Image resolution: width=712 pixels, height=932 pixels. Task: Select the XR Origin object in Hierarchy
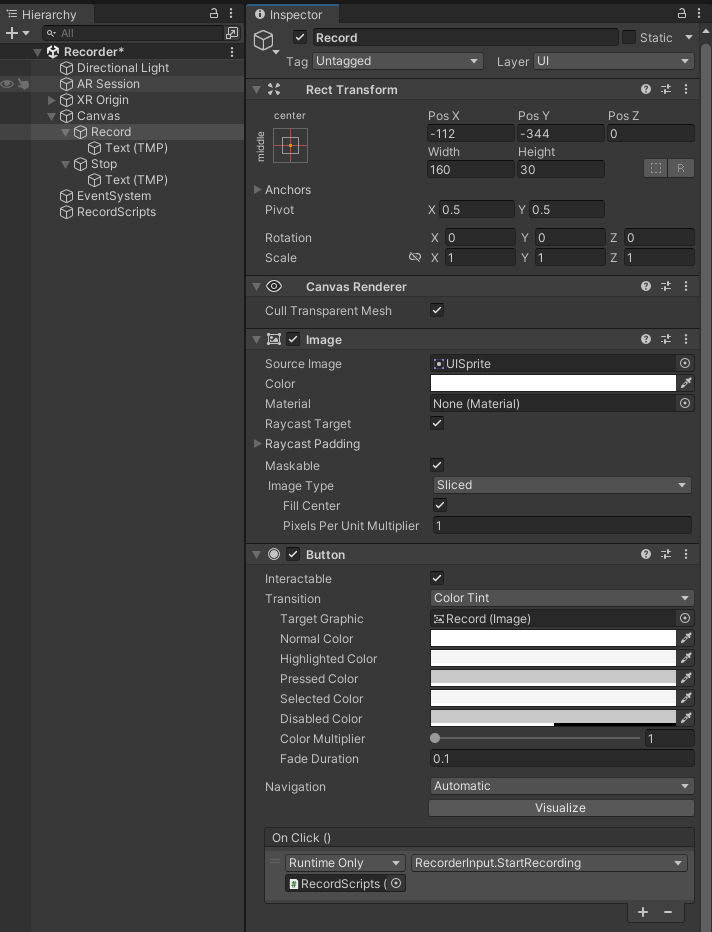click(102, 100)
